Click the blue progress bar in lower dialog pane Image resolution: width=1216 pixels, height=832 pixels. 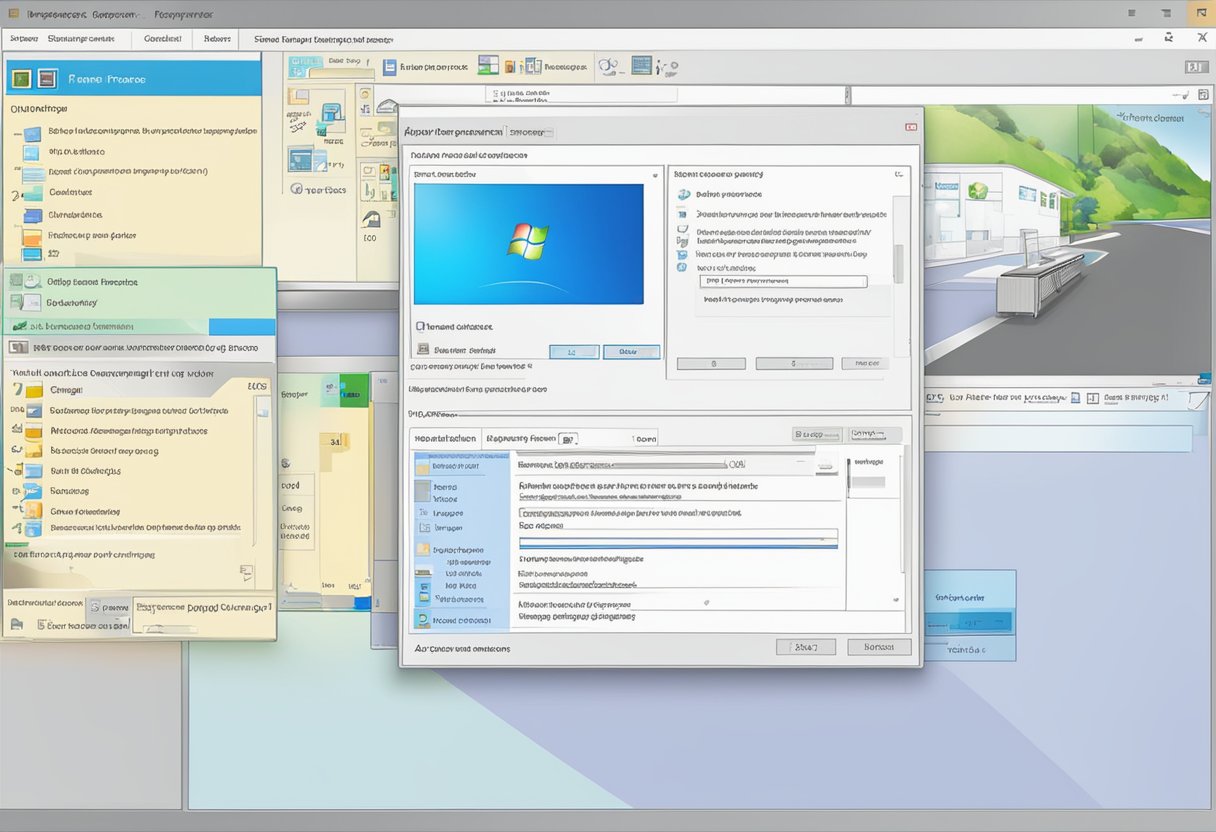[678, 545]
